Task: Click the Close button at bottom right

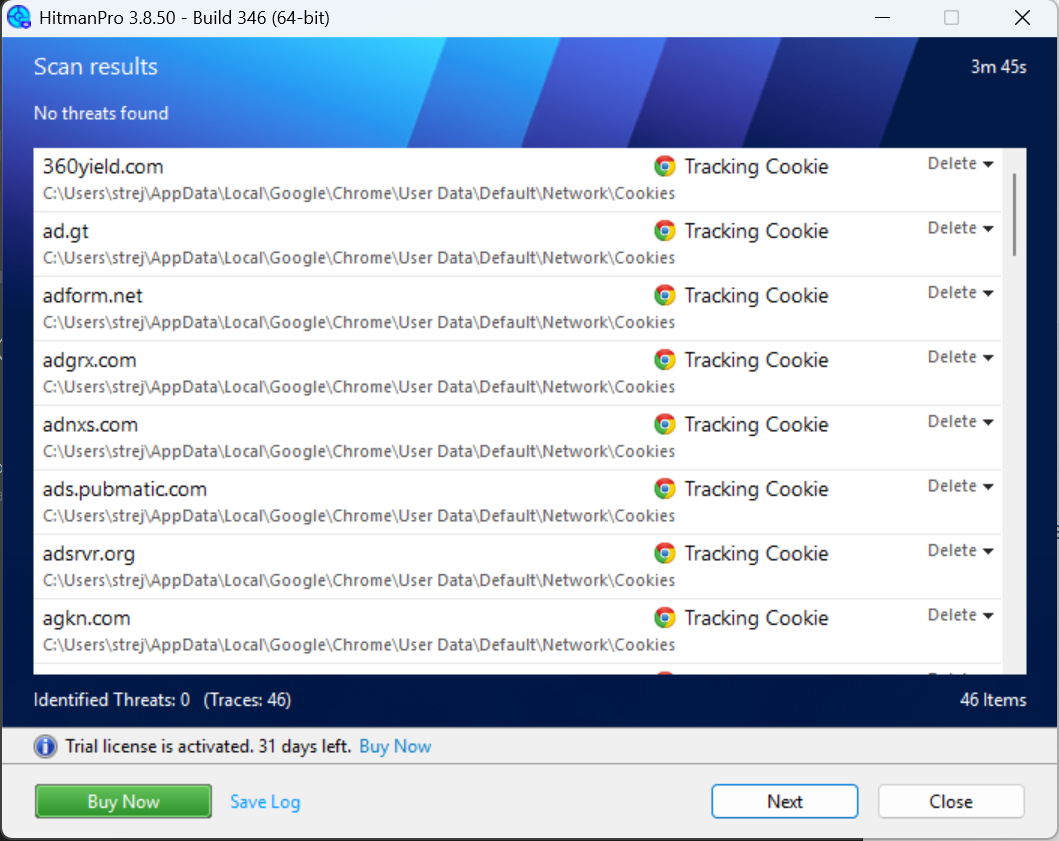Action: point(950,801)
